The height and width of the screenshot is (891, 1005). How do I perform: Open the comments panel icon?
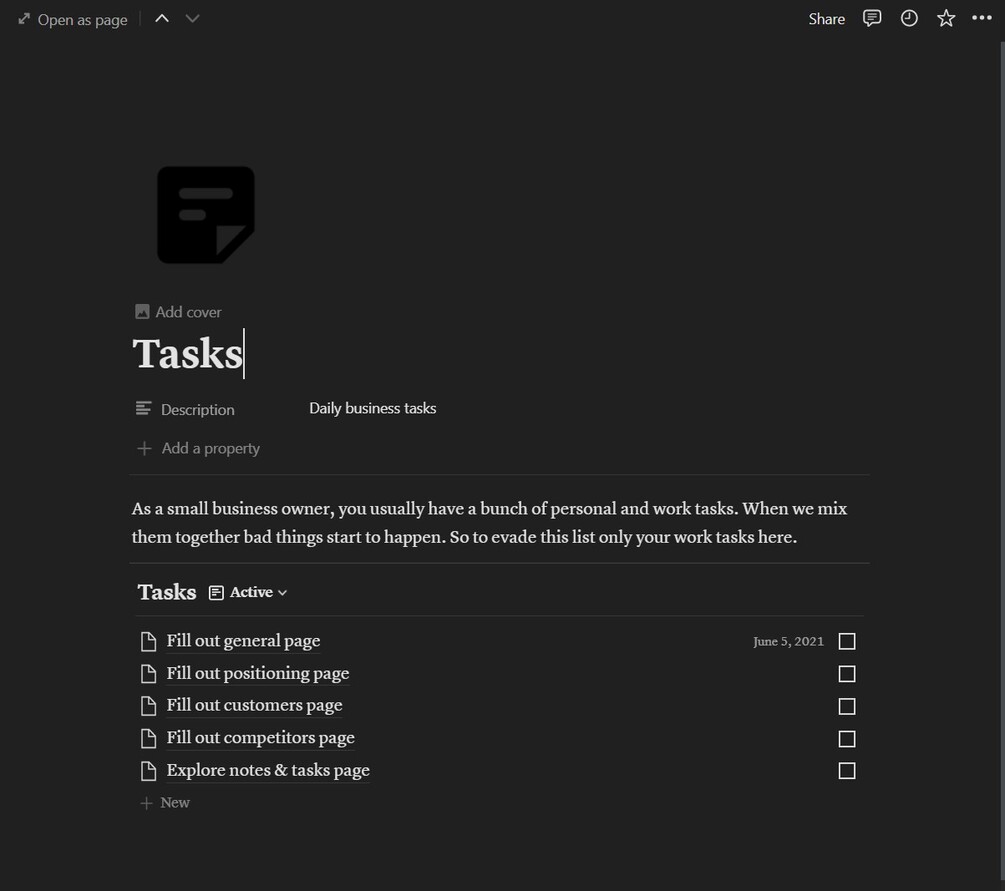click(872, 19)
